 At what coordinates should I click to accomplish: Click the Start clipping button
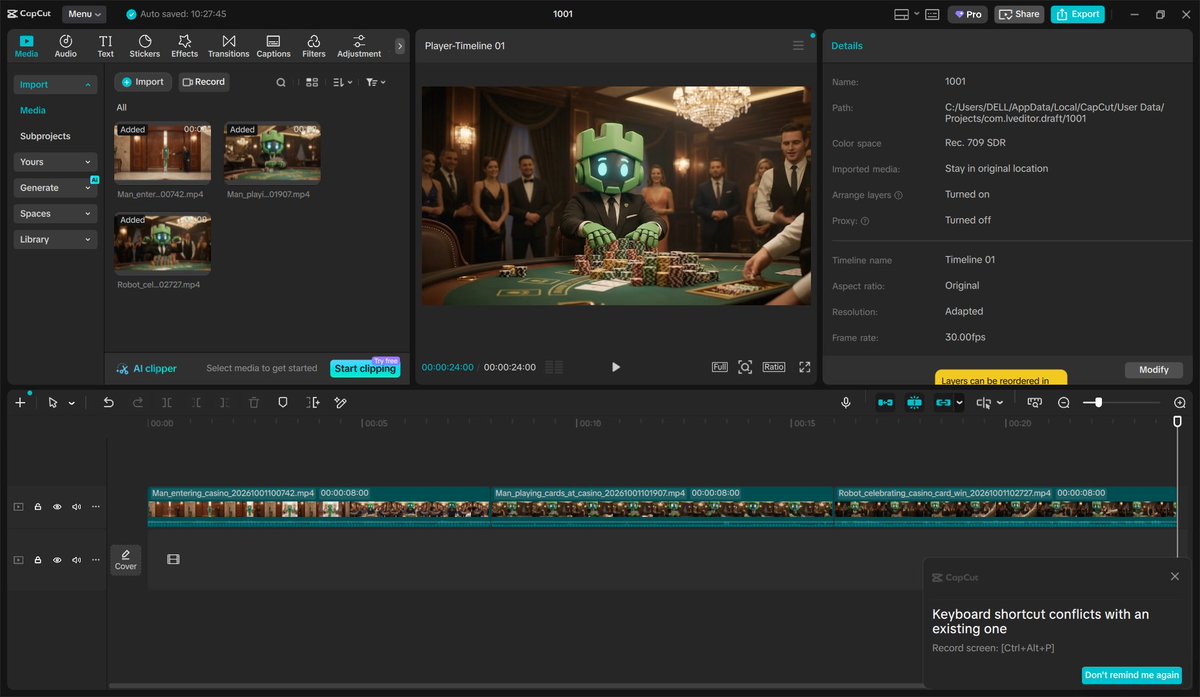(x=365, y=369)
